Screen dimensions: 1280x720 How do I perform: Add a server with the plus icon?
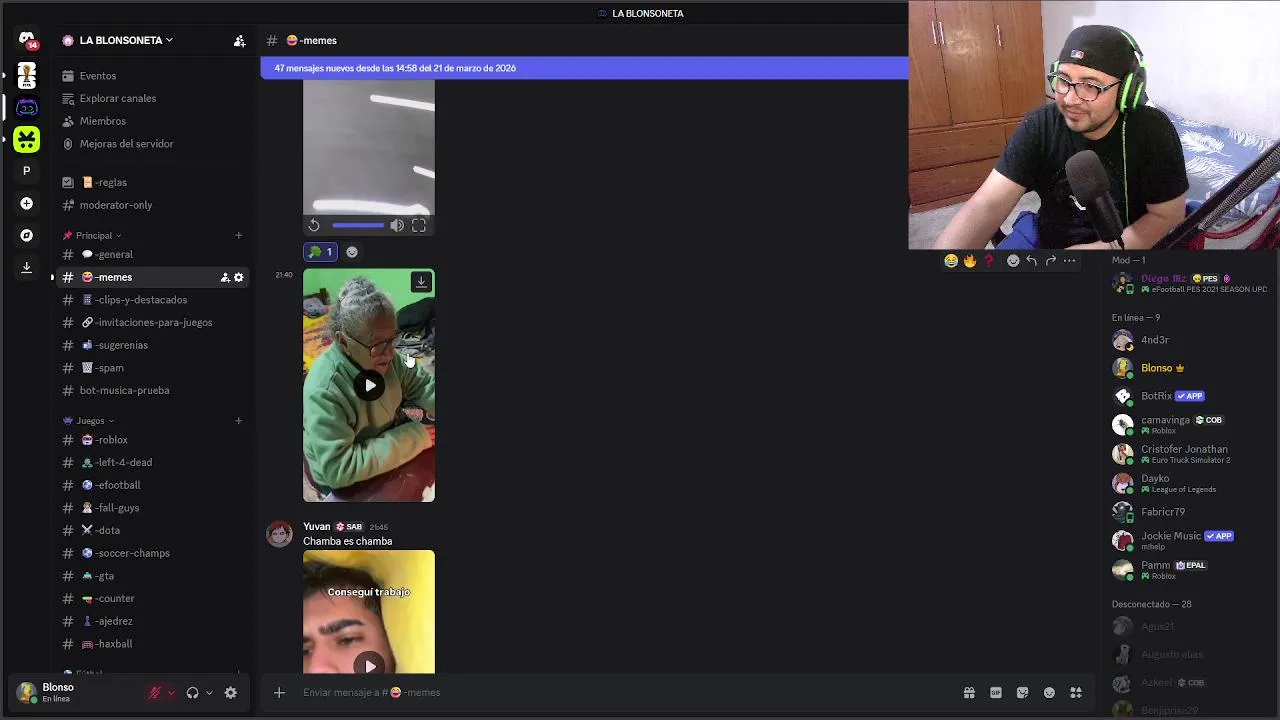click(27, 203)
